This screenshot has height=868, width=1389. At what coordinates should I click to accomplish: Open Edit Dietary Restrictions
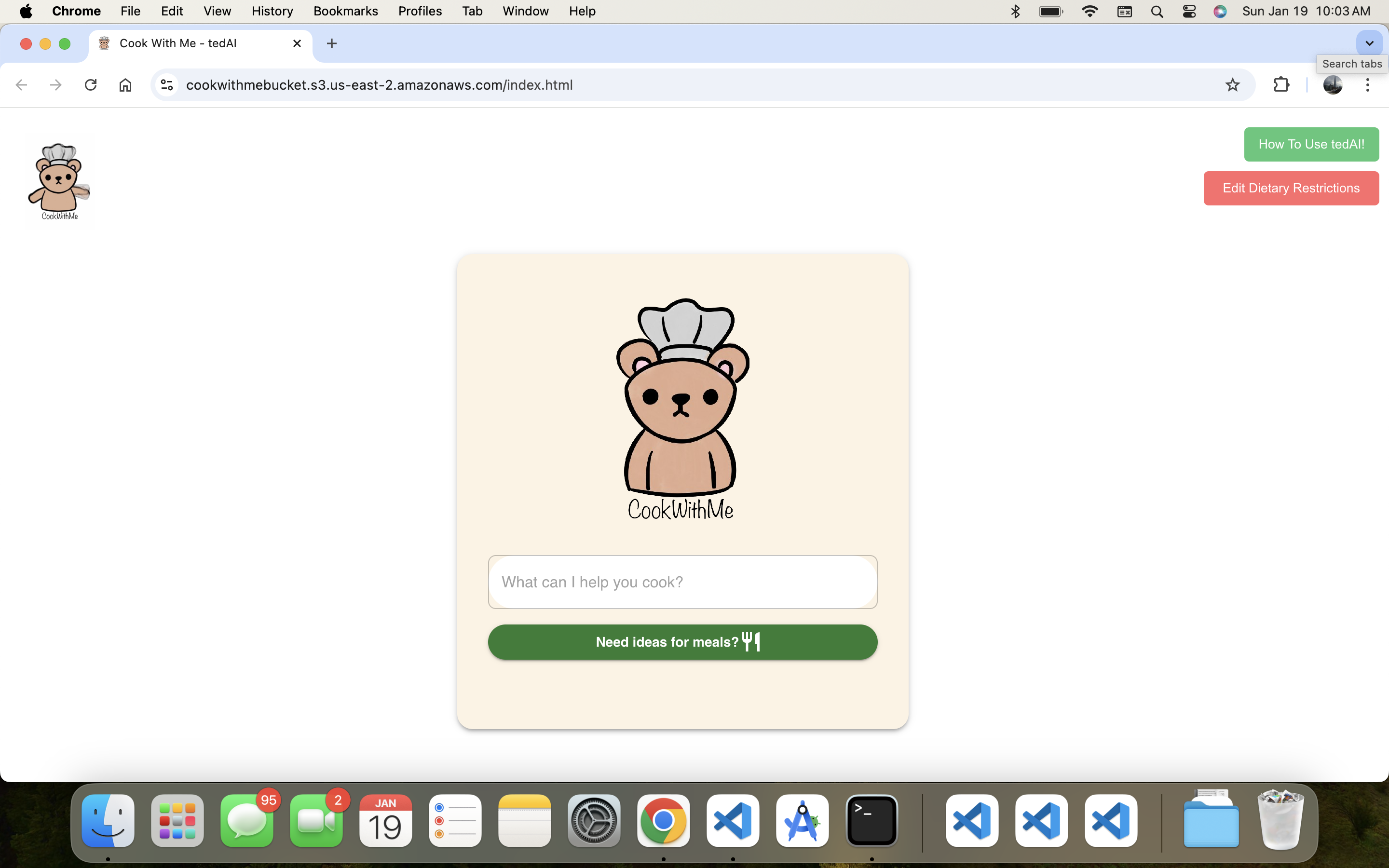click(x=1291, y=188)
